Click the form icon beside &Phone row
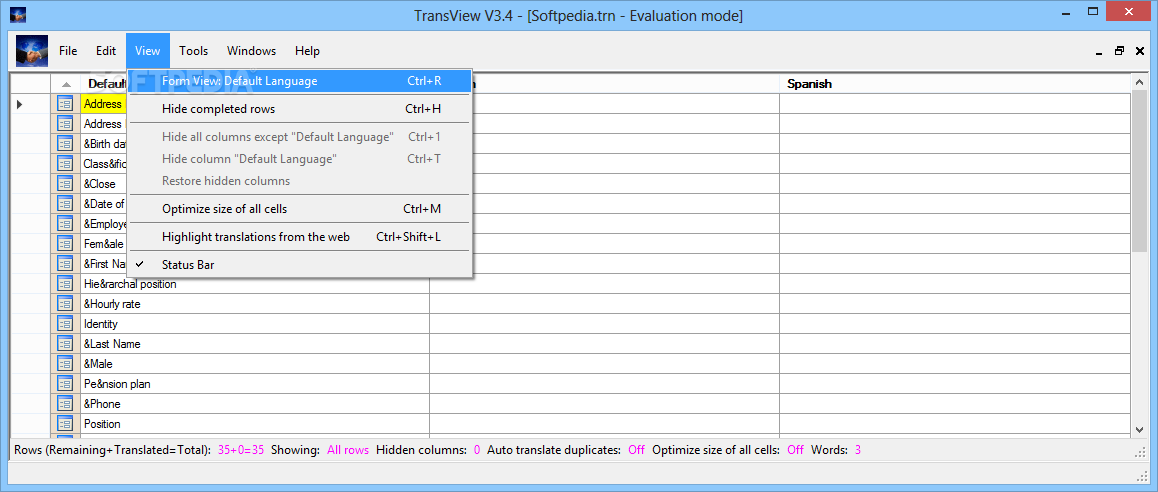Viewport: 1158px width, 492px height. [x=65, y=404]
